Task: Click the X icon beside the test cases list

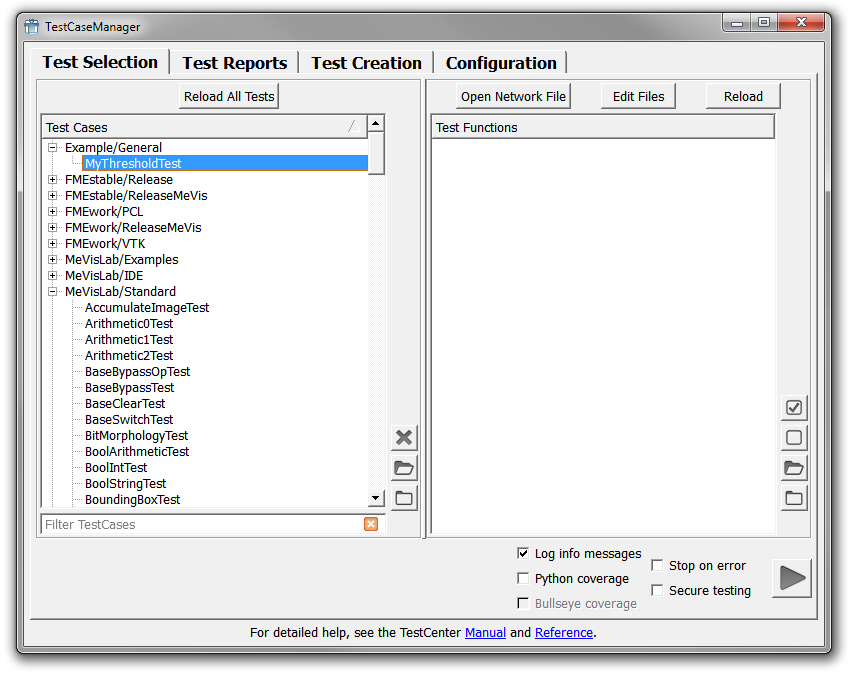Action: point(404,438)
